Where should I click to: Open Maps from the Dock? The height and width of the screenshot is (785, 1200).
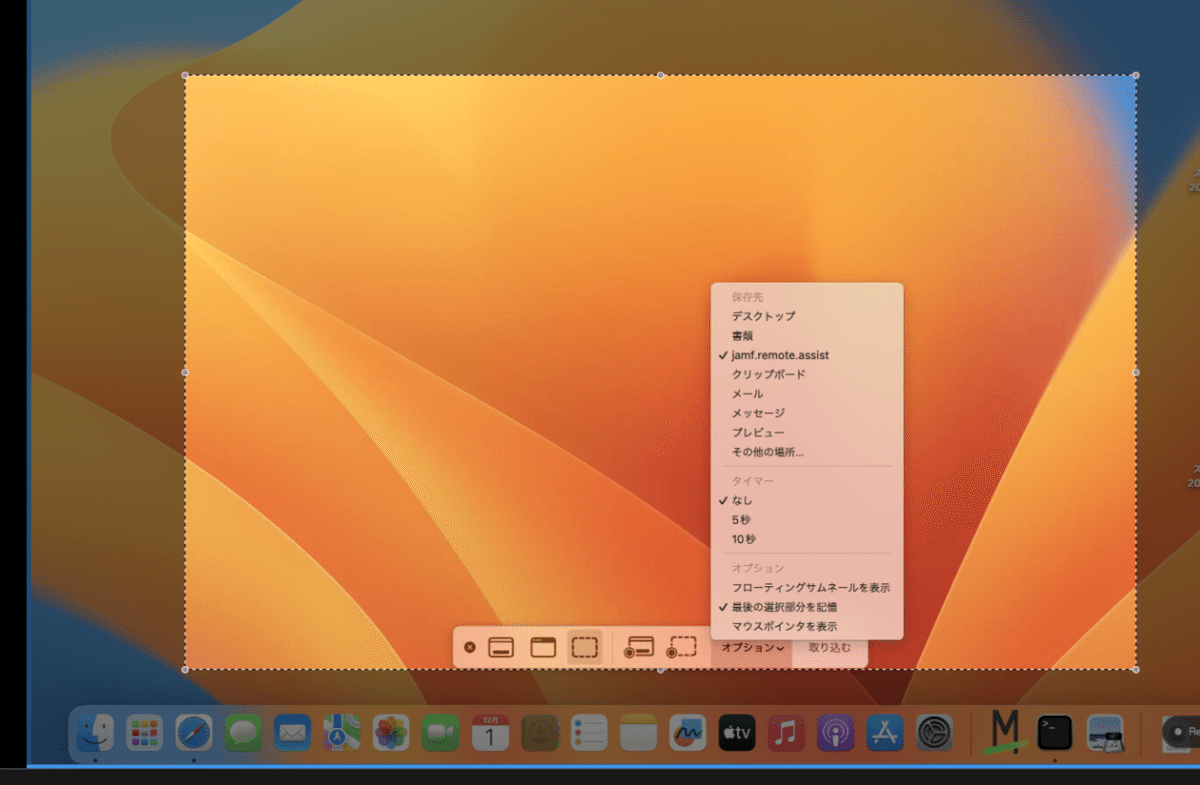click(x=342, y=733)
